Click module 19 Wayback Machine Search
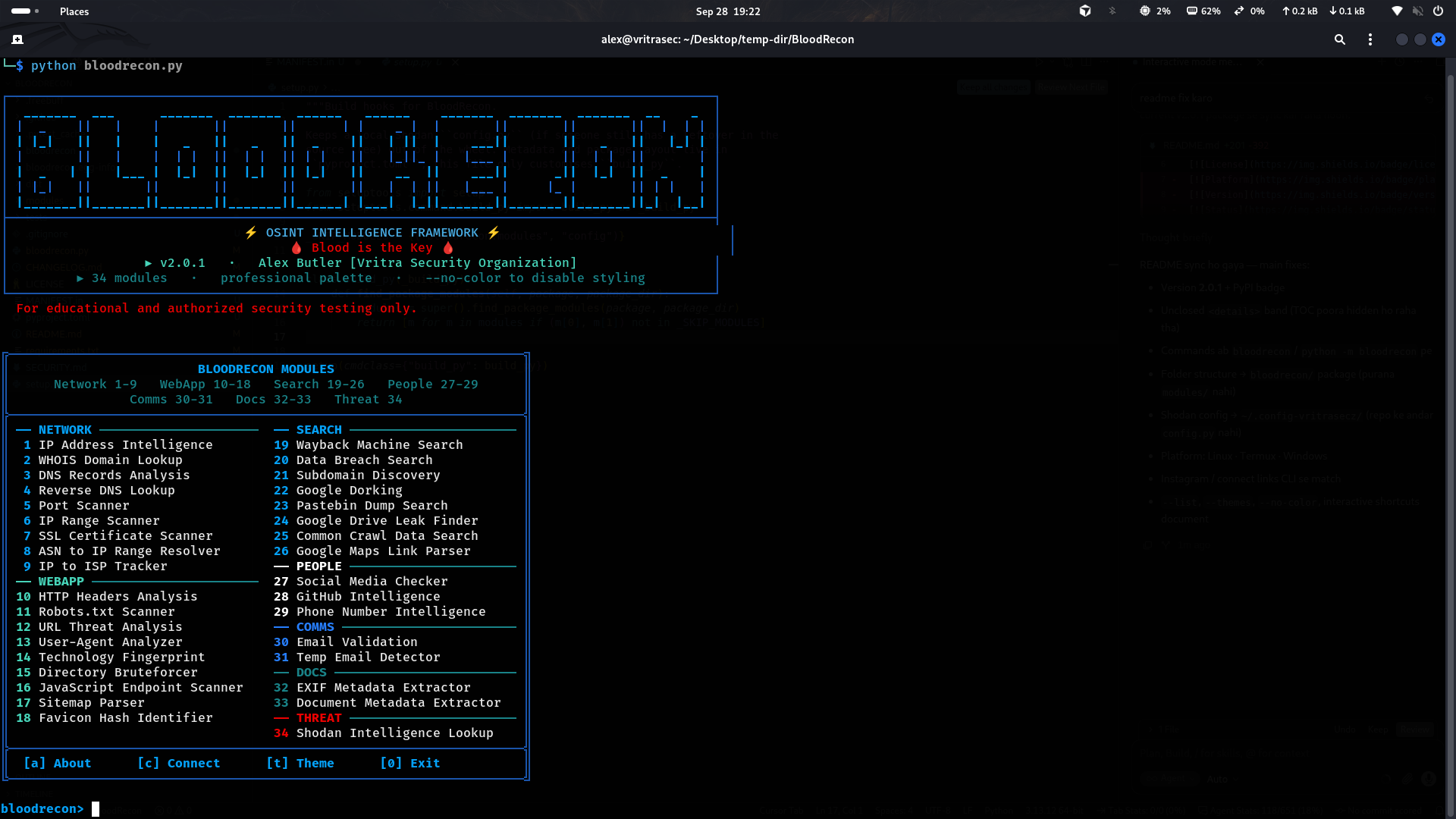Image resolution: width=1456 pixels, height=819 pixels. [x=369, y=445]
